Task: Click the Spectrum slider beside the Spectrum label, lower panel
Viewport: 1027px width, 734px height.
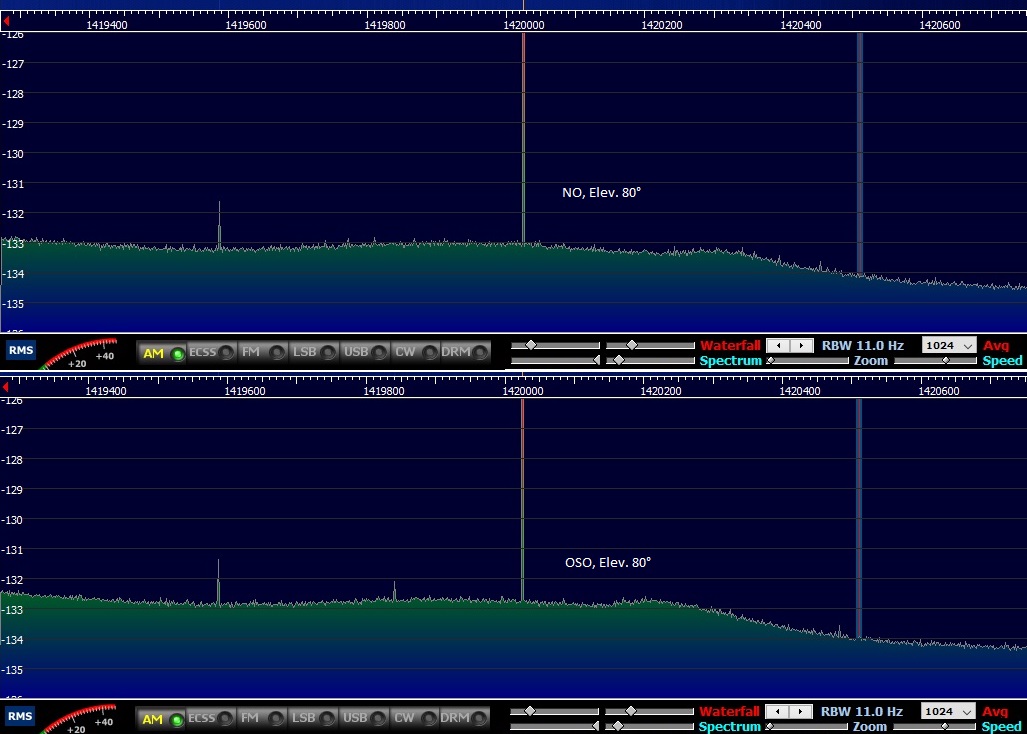Action: tap(650, 726)
